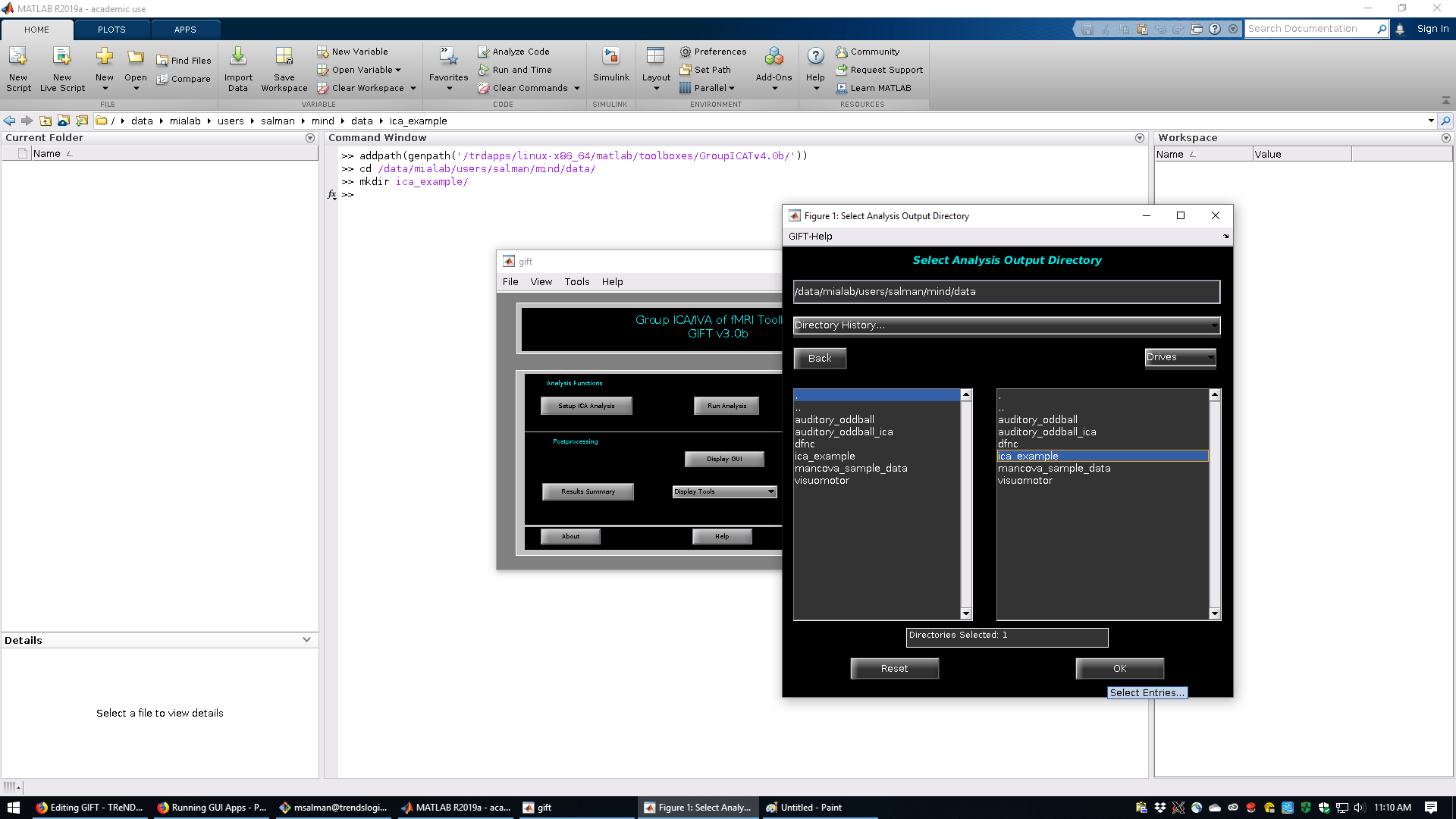Click the Windows Start button
This screenshot has height=819, width=1456.
pos(13,808)
